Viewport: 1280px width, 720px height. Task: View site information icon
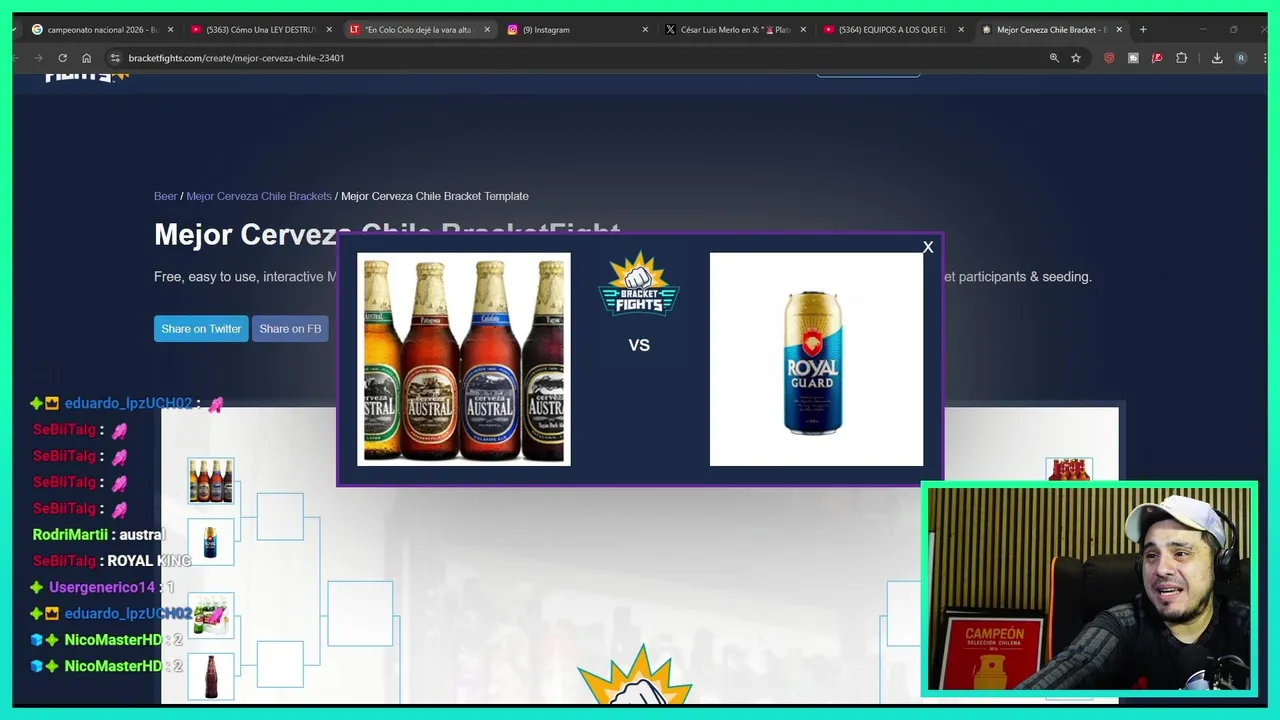tap(115, 58)
